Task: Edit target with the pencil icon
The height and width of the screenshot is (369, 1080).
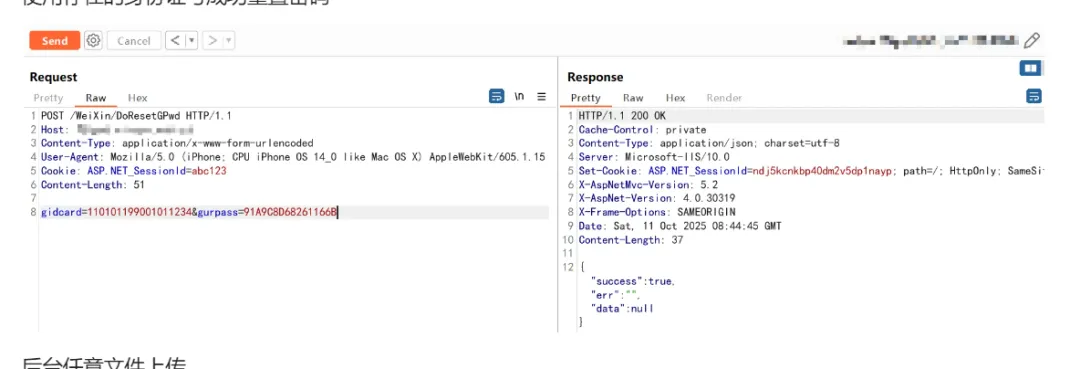Action: click(x=1031, y=41)
